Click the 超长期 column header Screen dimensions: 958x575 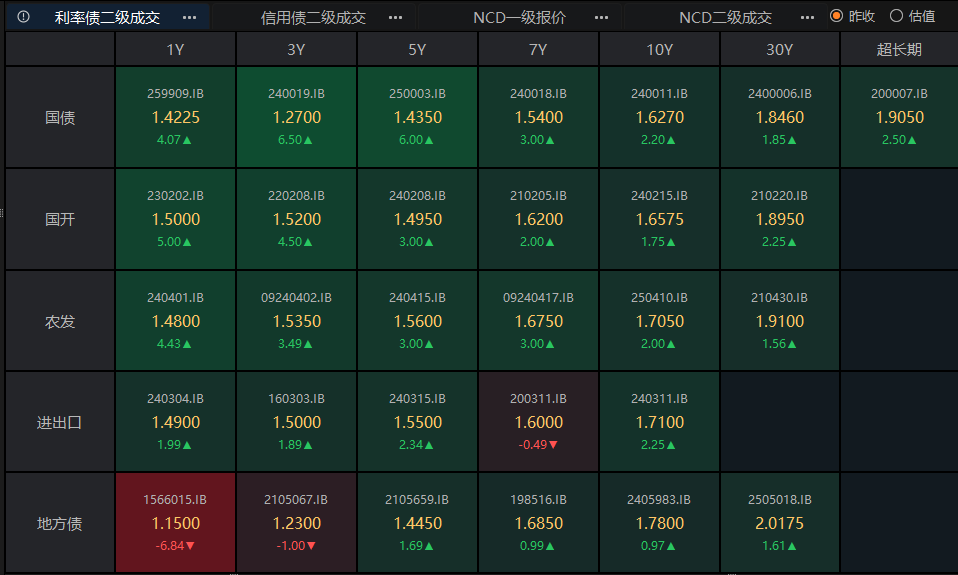point(899,49)
